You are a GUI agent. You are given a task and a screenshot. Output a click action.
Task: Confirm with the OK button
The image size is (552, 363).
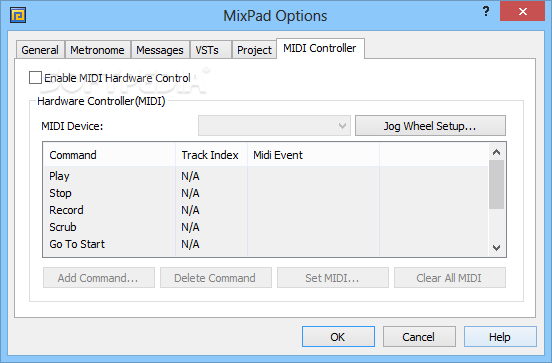(338, 337)
